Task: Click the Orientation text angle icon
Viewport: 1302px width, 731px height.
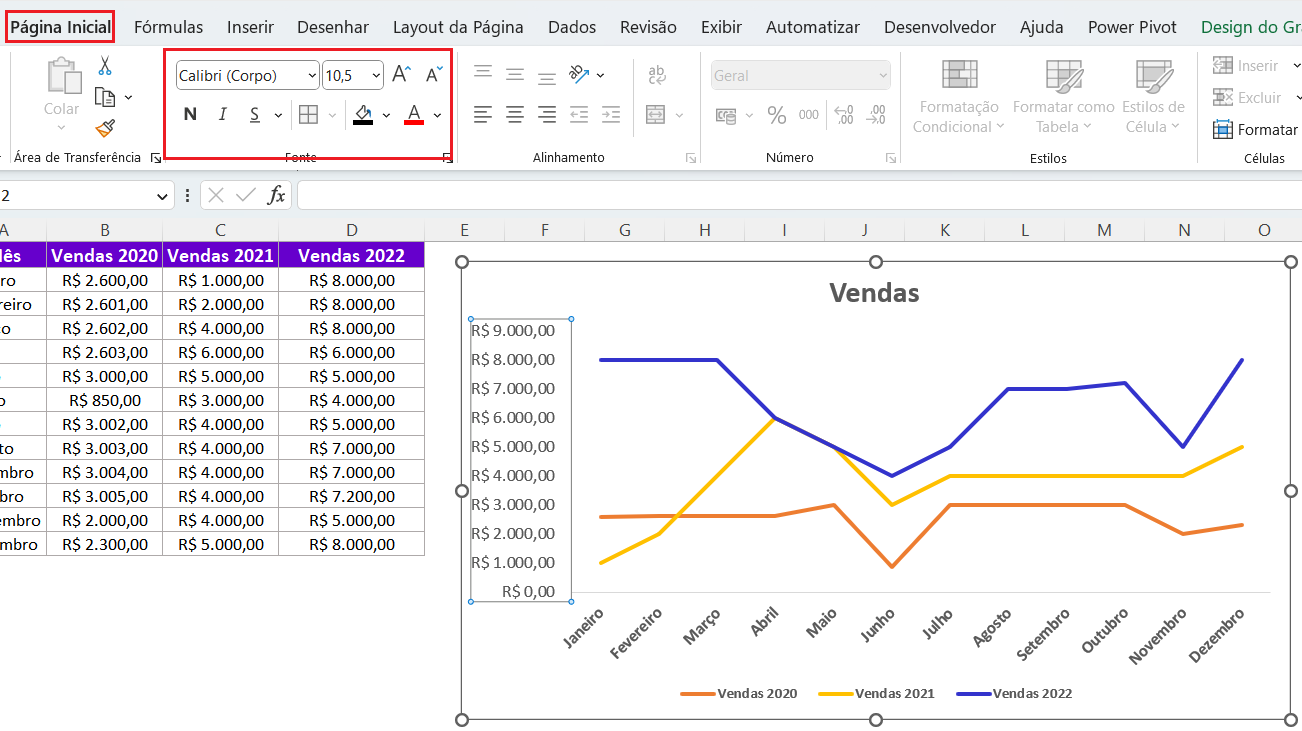Action: tap(580, 74)
